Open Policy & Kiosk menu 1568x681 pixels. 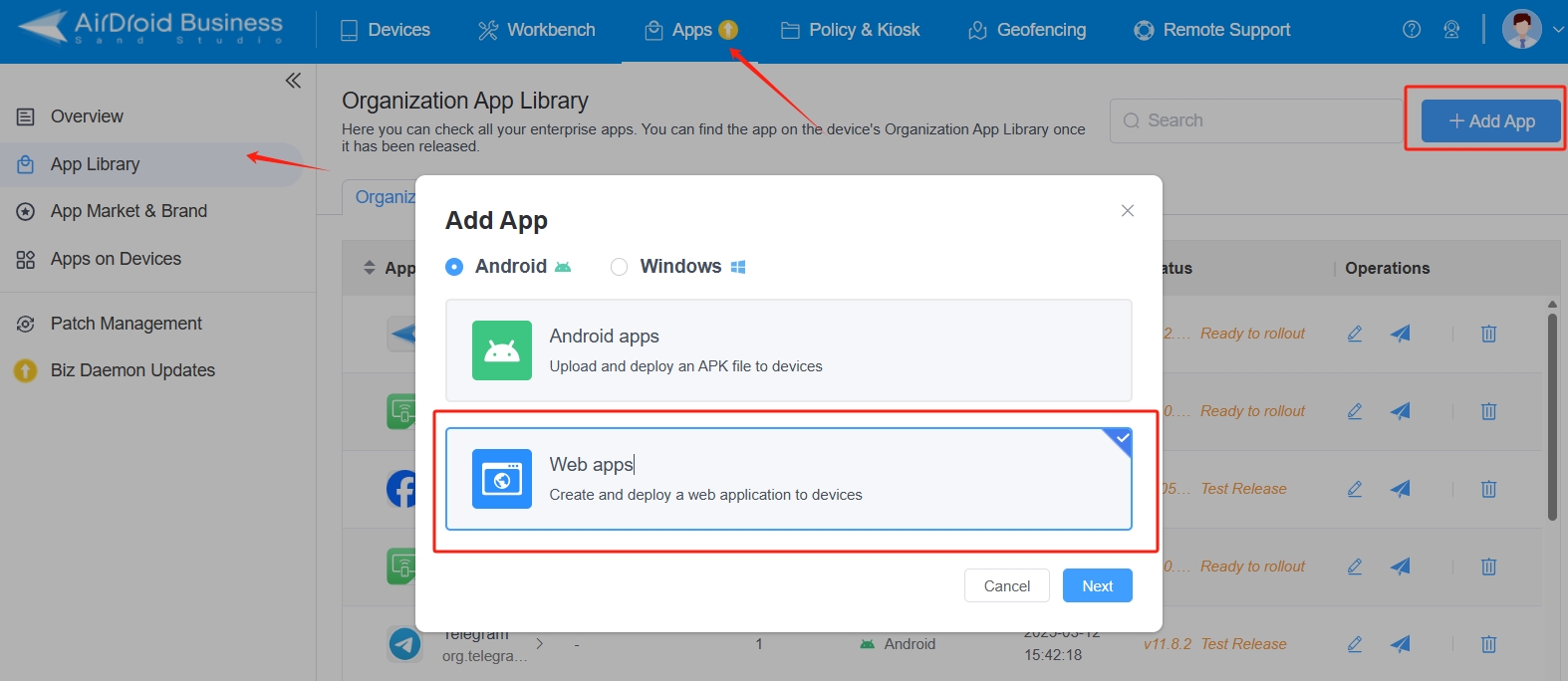click(x=850, y=30)
